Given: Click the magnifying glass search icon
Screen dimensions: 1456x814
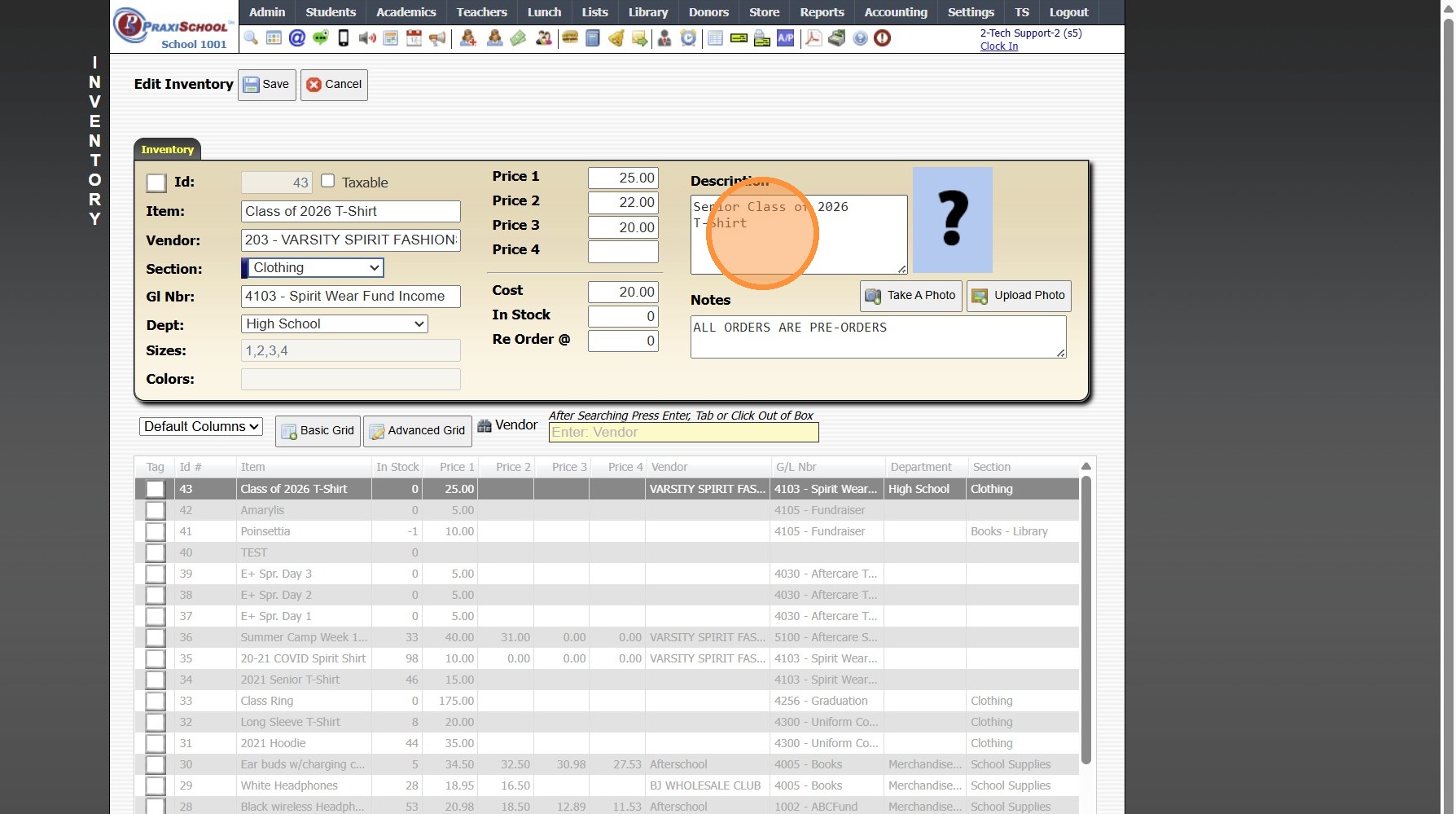Looking at the screenshot, I should point(251,38).
